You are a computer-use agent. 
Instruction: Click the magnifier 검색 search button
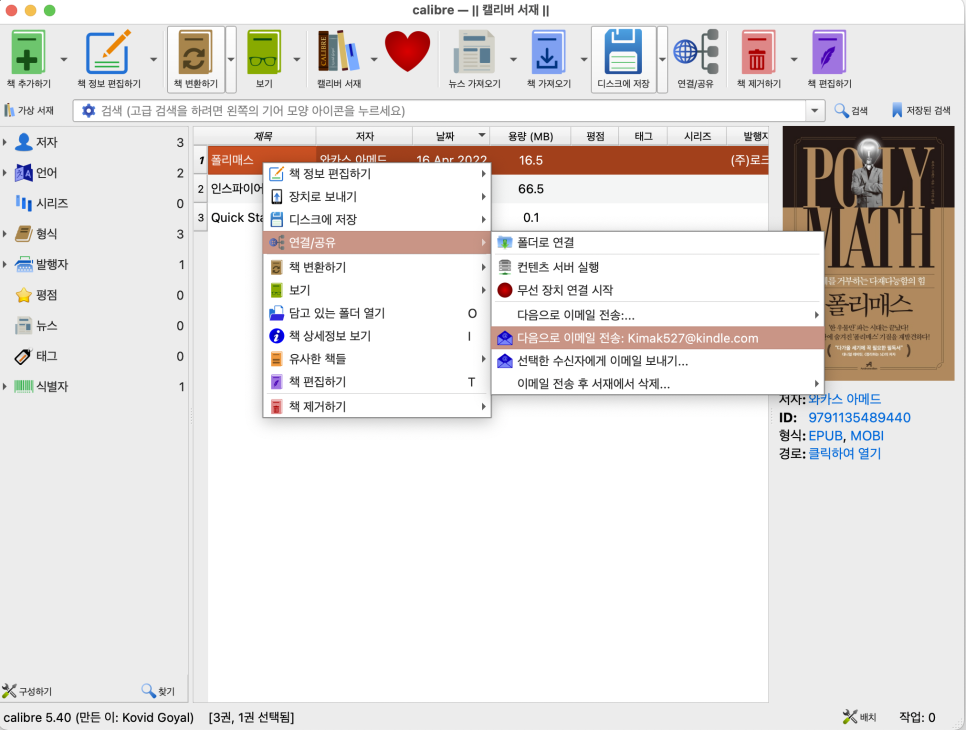point(851,110)
